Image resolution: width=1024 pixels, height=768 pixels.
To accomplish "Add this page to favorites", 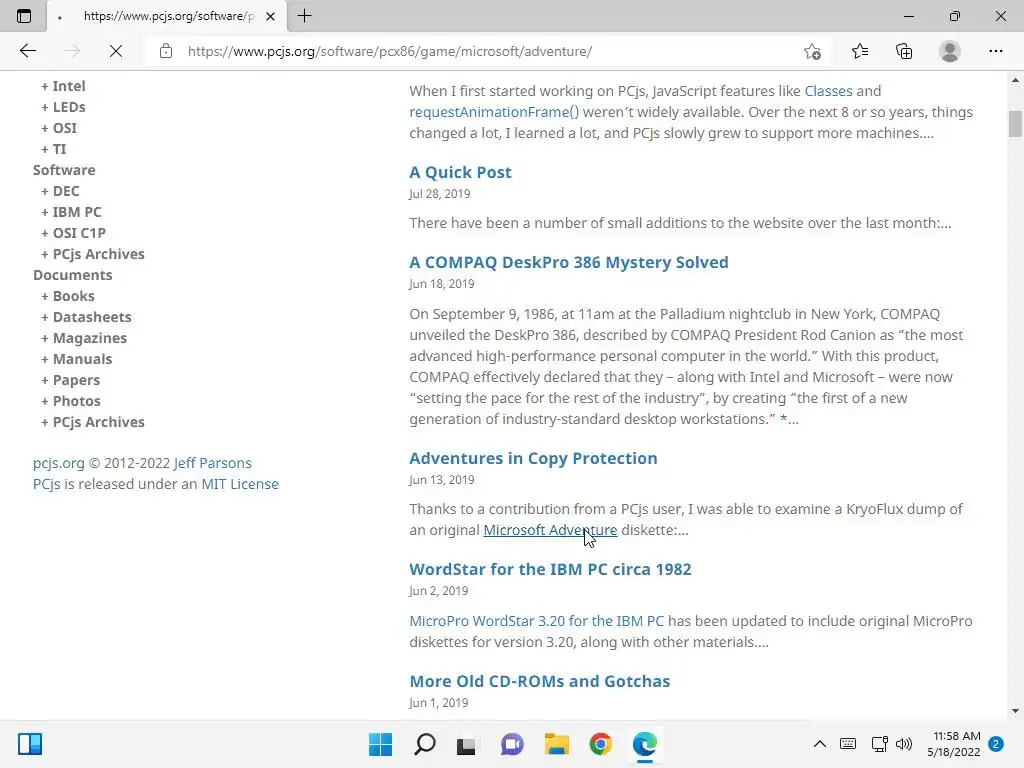I will click(x=812, y=51).
